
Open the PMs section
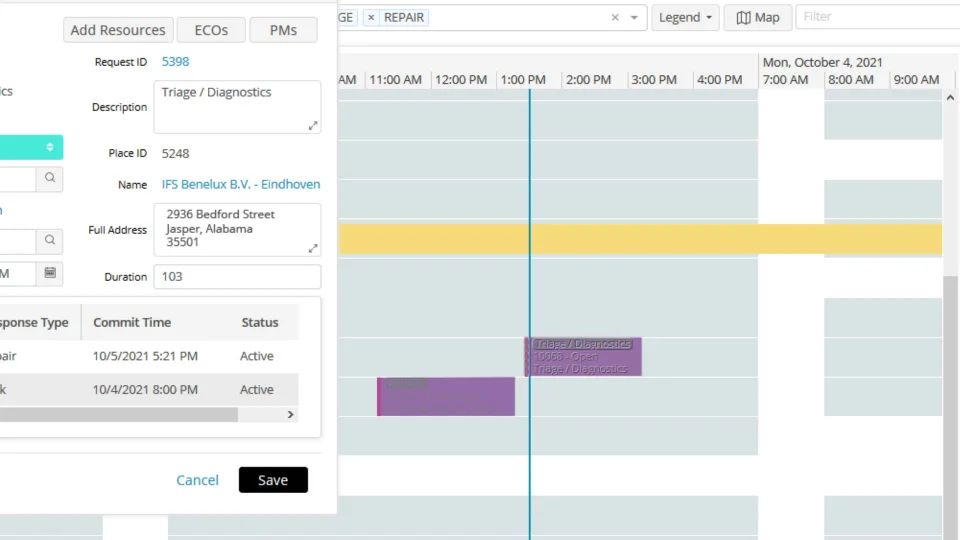click(283, 30)
